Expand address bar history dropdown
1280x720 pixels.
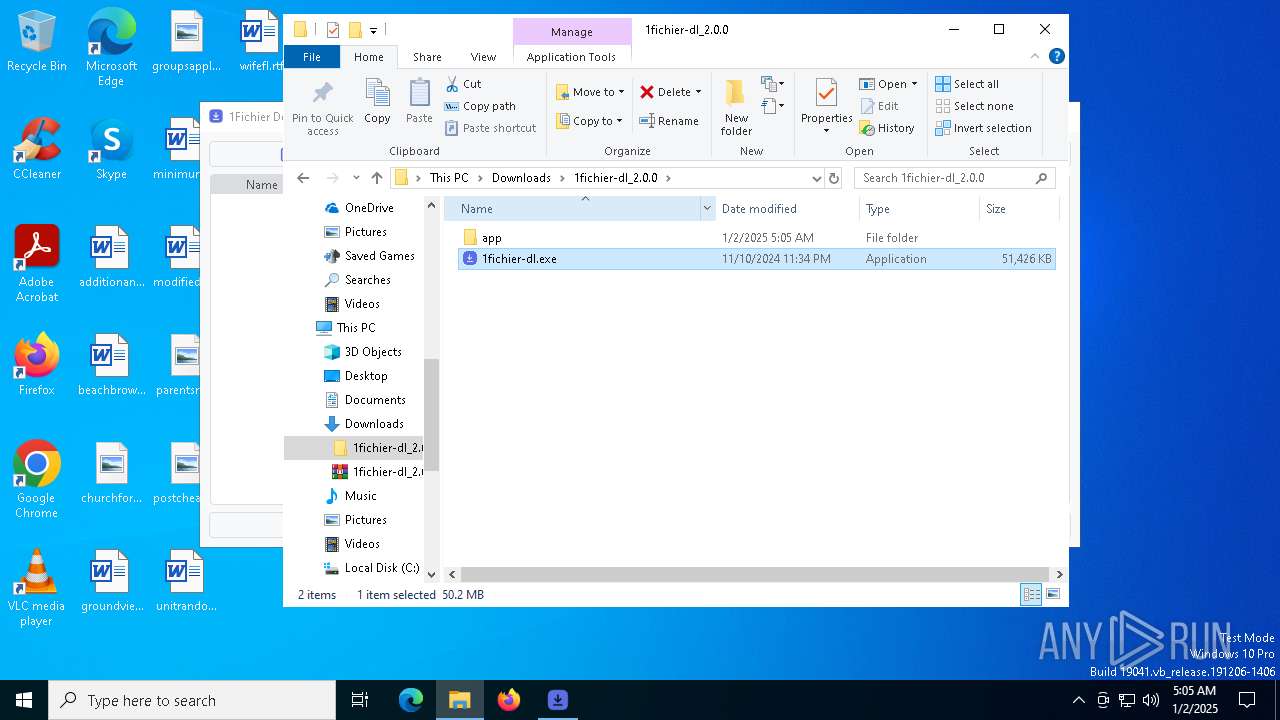pyautogui.click(x=817, y=178)
